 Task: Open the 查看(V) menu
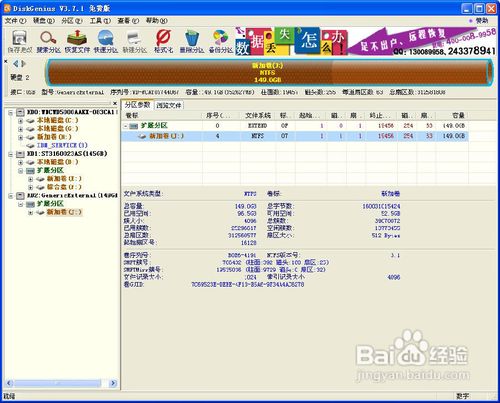(128, 21)
